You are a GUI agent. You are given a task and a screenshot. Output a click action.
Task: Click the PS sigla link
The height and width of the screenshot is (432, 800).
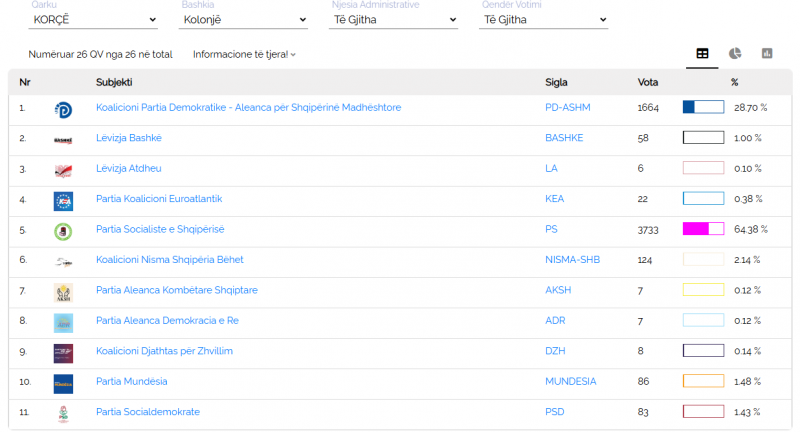coord(552,229)
